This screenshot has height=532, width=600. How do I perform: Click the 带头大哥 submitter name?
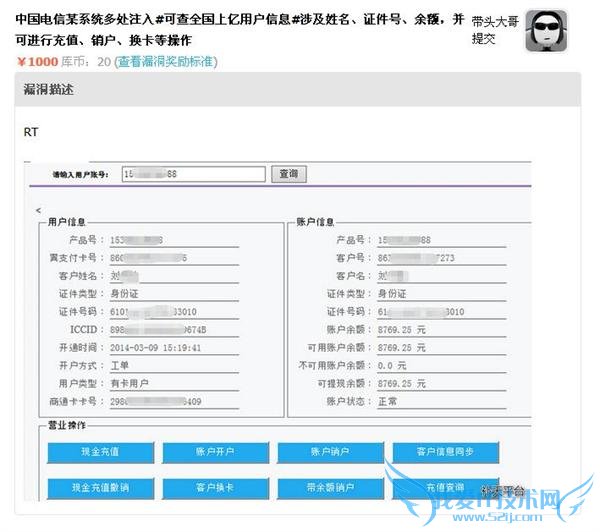point(495,22)
